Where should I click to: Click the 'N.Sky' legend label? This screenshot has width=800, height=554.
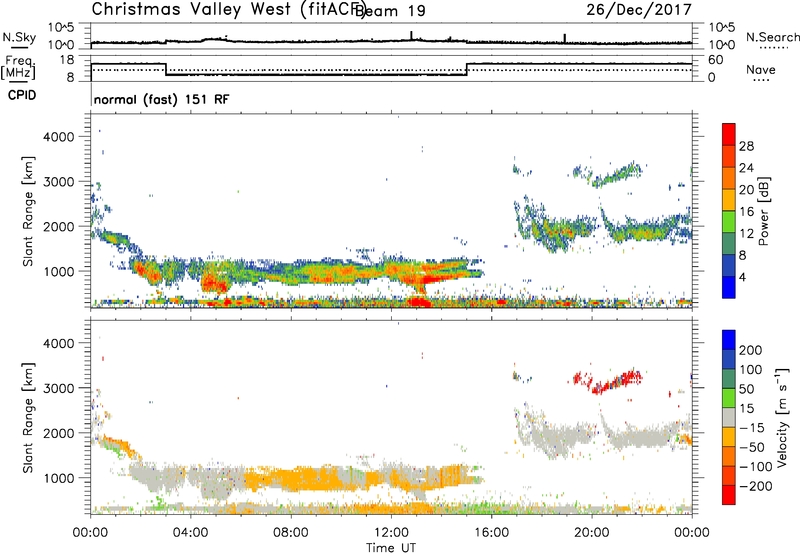coord(19,37)
